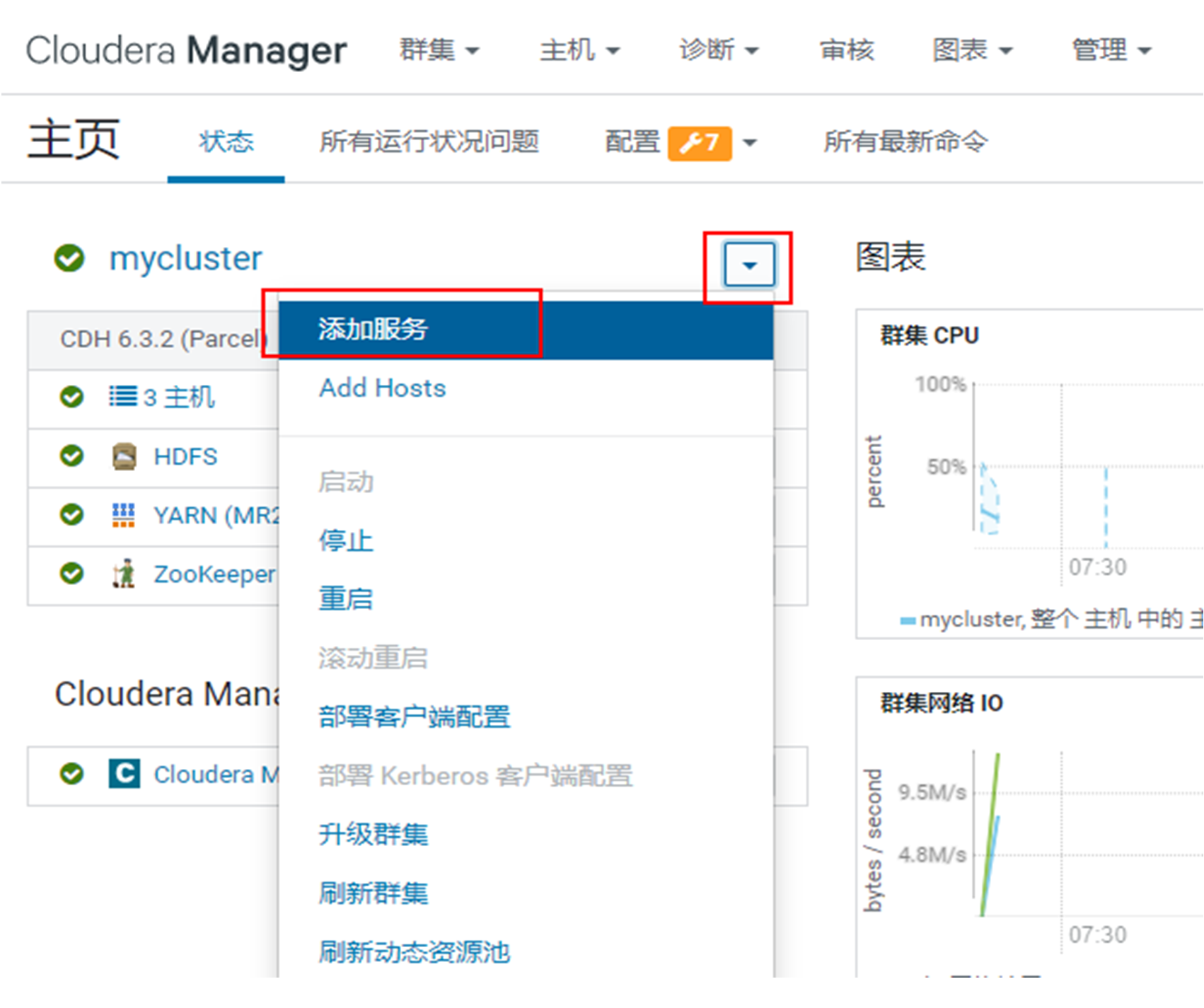This screenshot has width=1204, height=1008.
Task: Click the 群集 CPU chart plot area
Action: (1088, 467)
